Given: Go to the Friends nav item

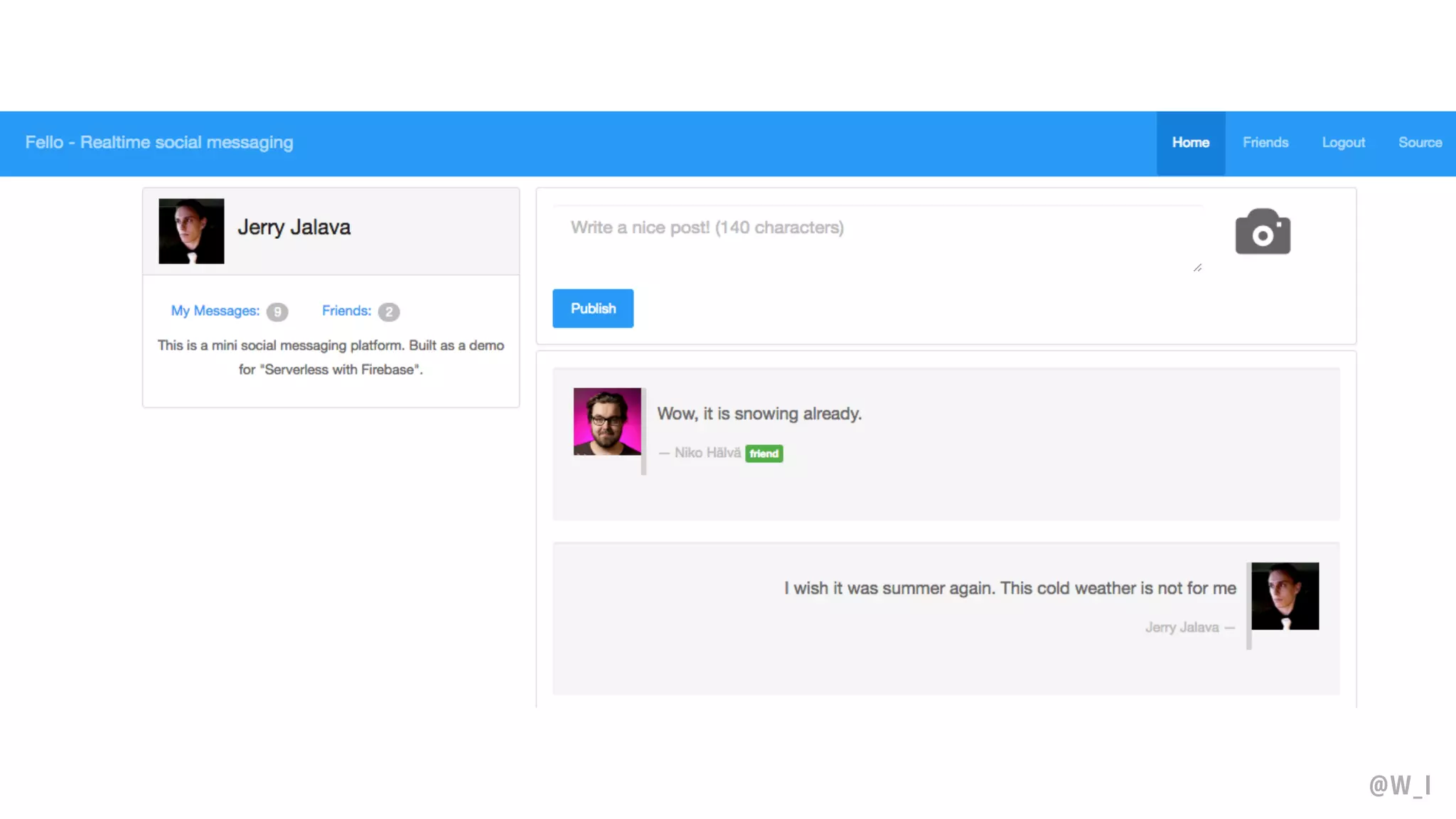Looking at the screenshot, I should pyautogui.click(x=1265, y=143).
